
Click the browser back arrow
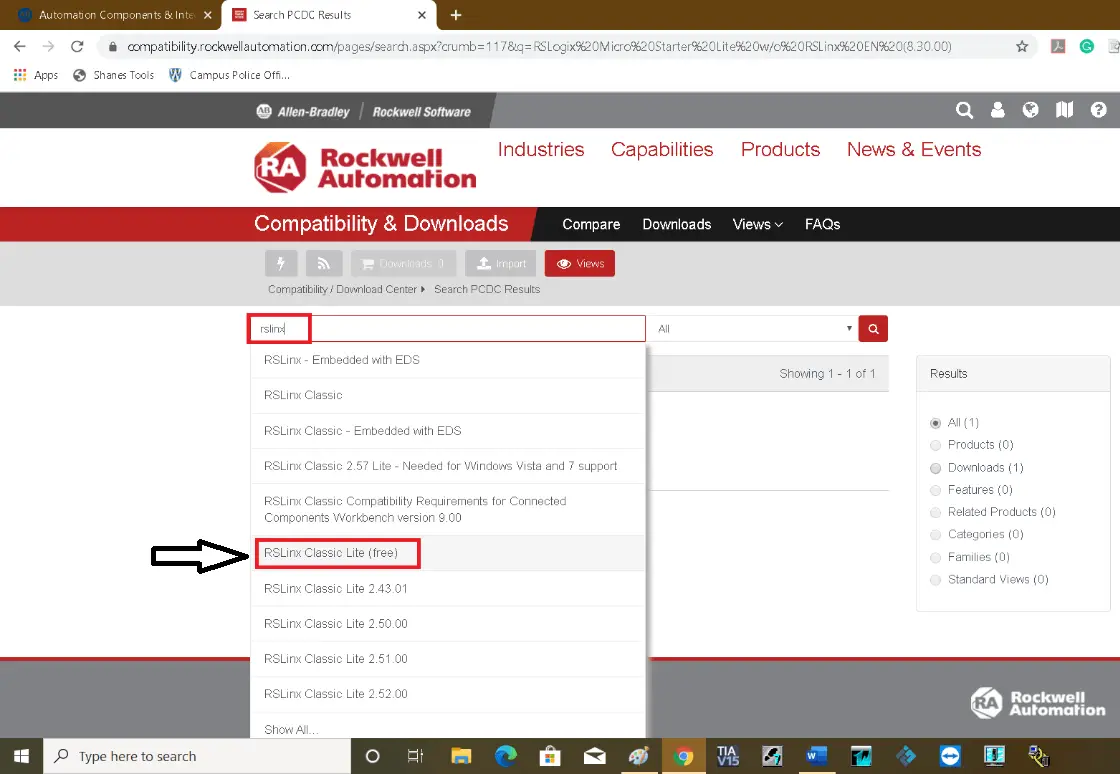click(x=19, y=46)
